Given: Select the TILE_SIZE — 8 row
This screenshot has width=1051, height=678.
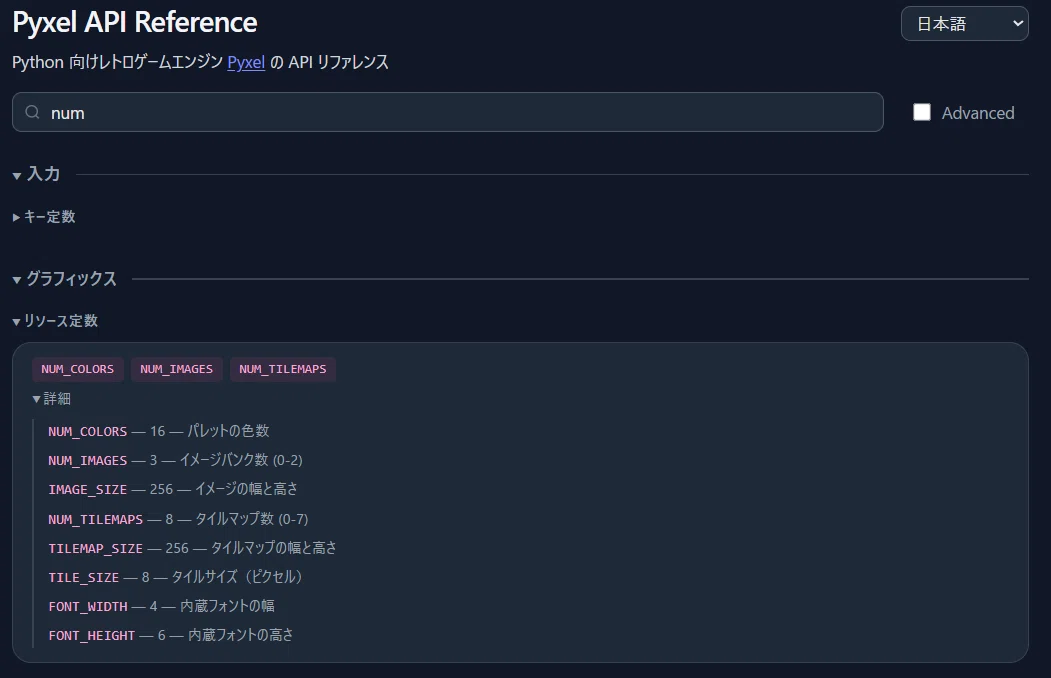Looking at the screenshot, I should click(x=176, y=577).
